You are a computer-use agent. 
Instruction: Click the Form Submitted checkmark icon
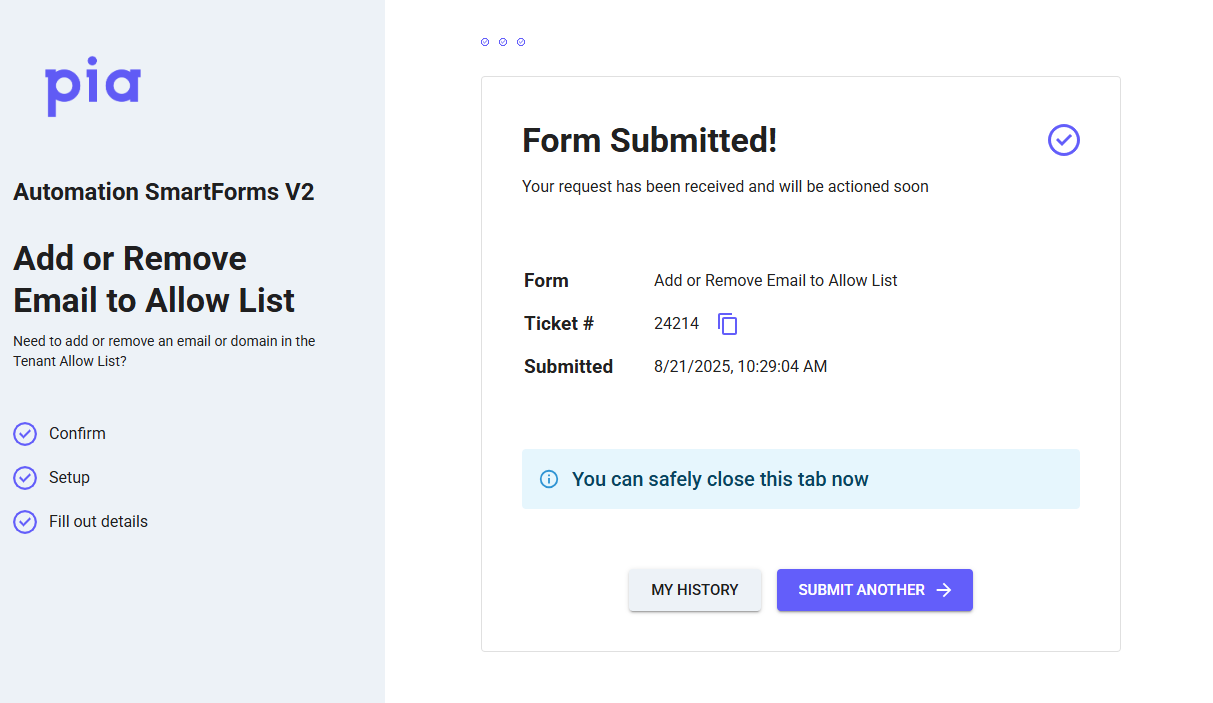1063,140
